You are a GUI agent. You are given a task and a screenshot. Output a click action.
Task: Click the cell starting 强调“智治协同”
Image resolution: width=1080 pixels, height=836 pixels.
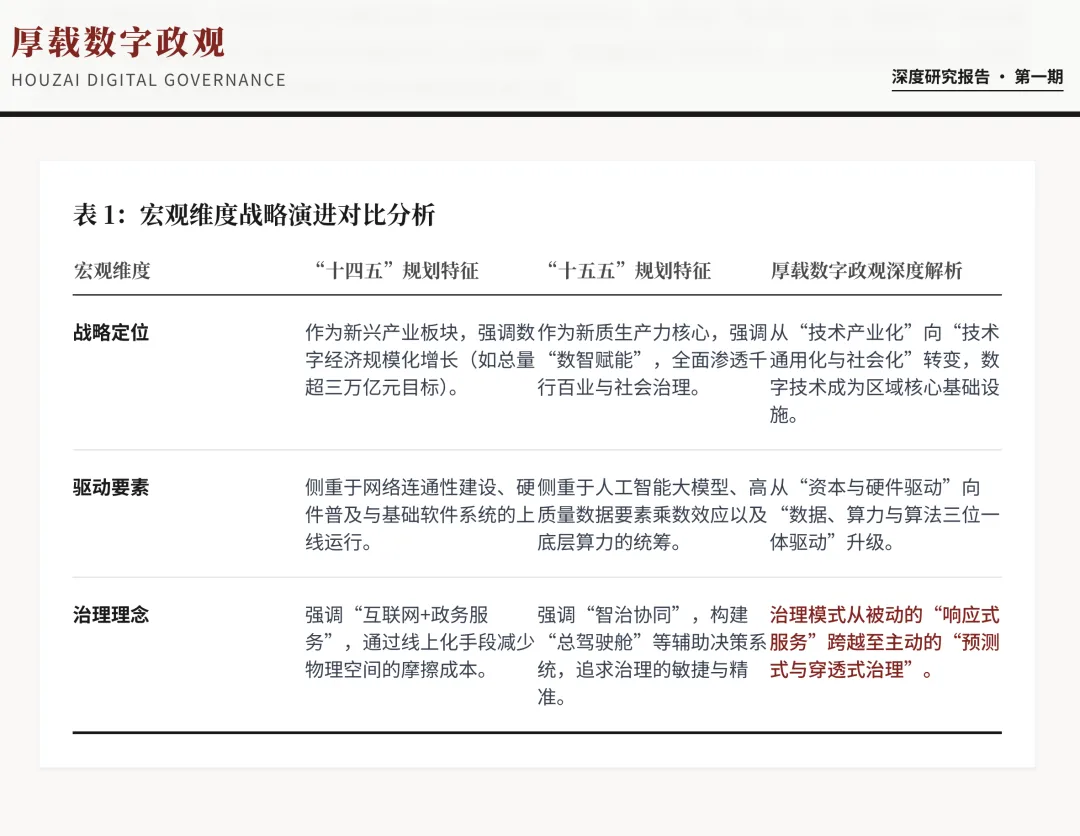pyautogui.click(x=652, y=656)
